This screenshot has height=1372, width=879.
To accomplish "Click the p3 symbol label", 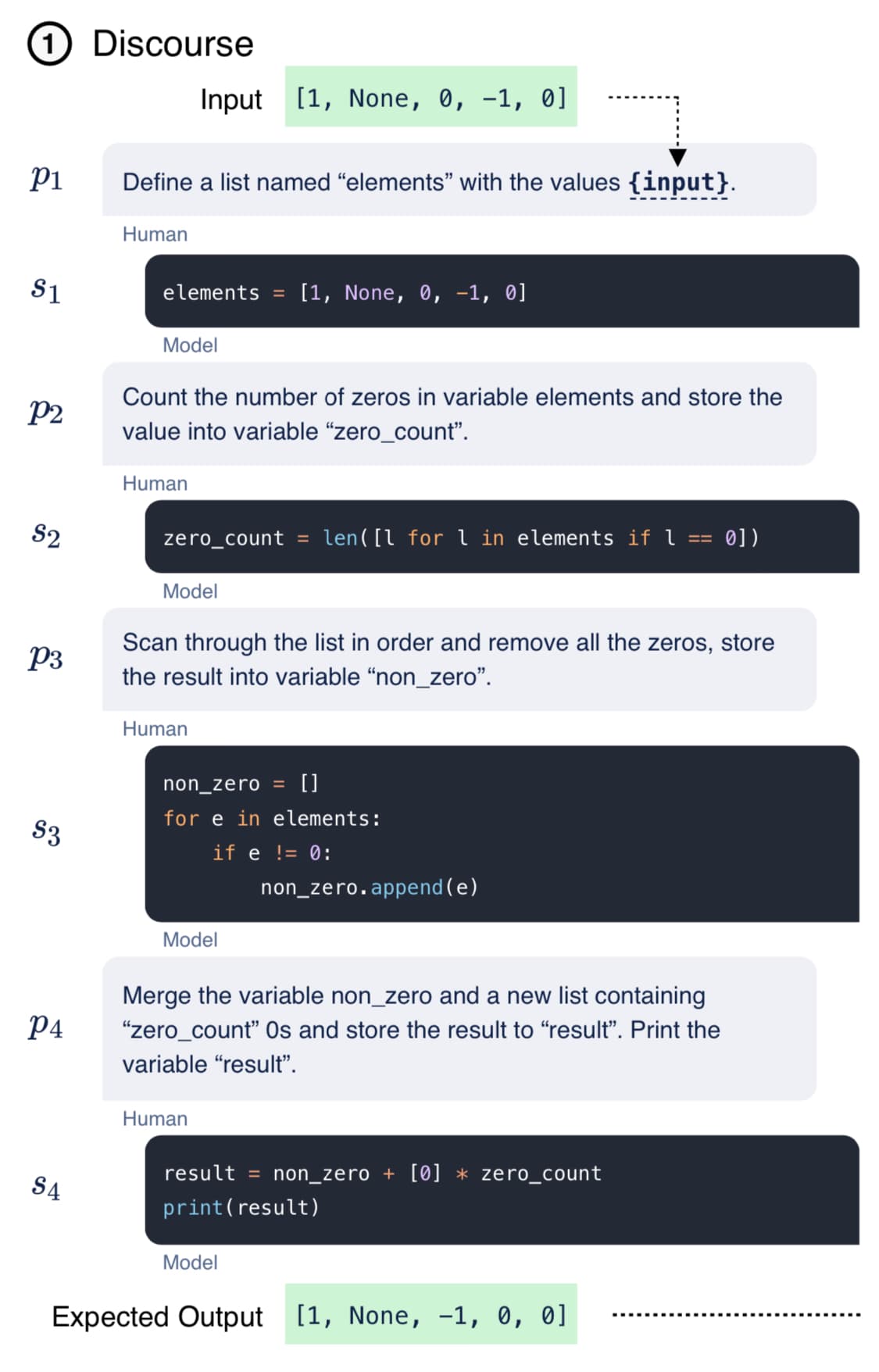I will tap(46, 658).
